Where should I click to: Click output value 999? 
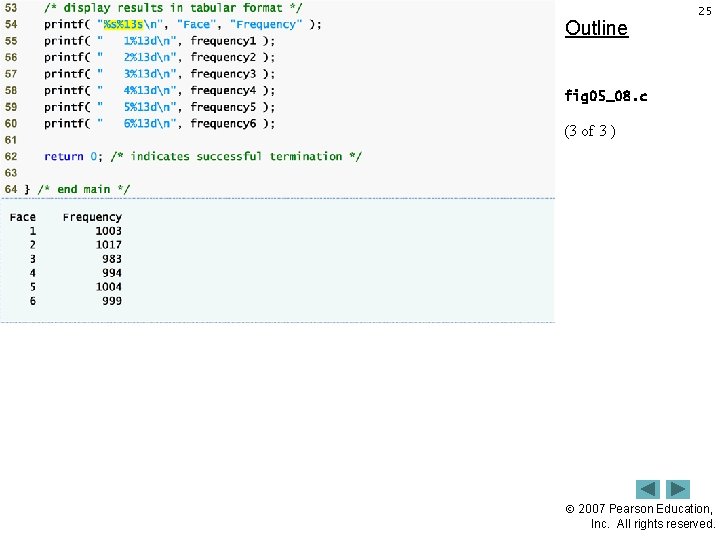coord(112,301)
